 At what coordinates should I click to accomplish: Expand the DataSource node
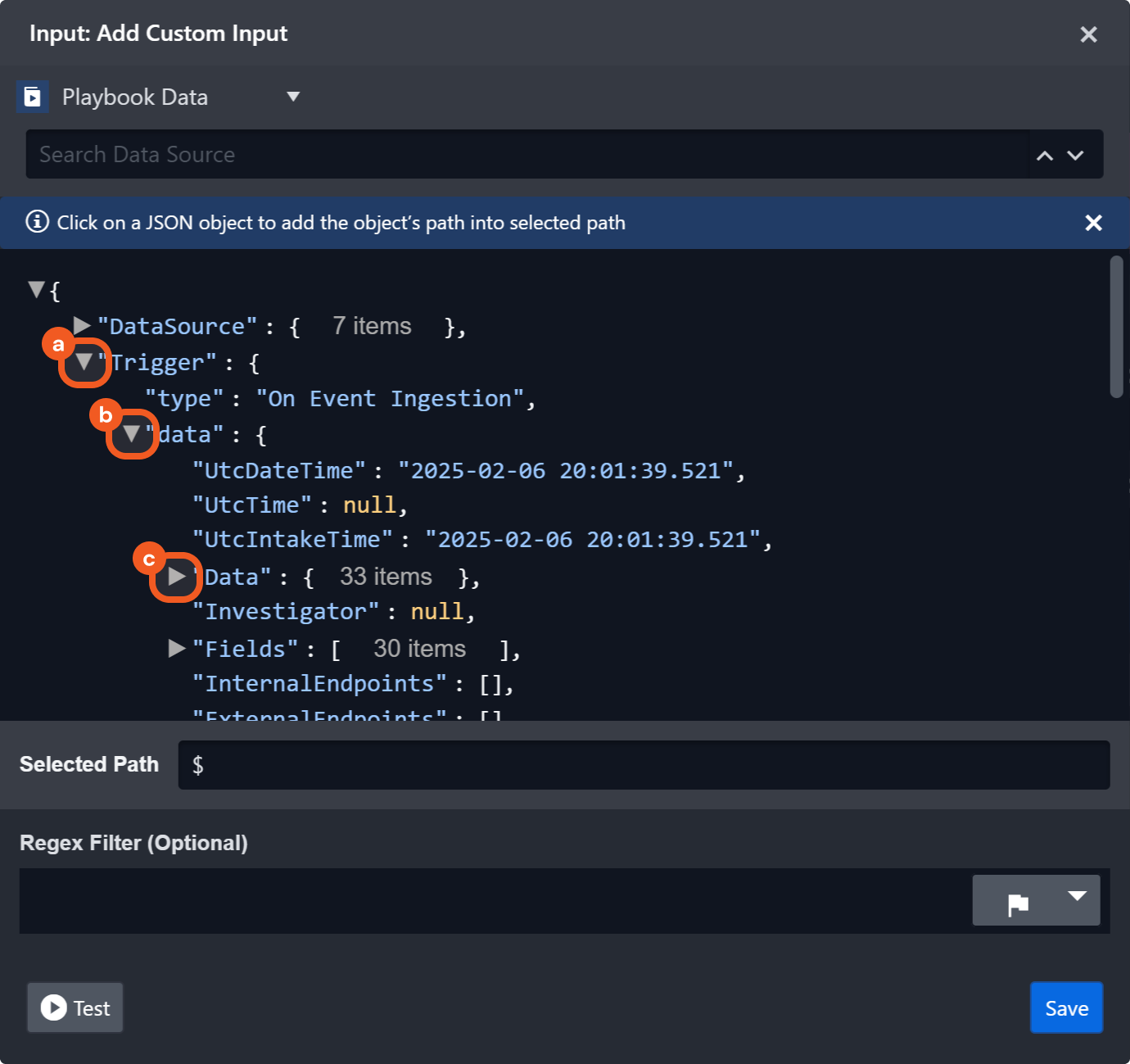82,326
